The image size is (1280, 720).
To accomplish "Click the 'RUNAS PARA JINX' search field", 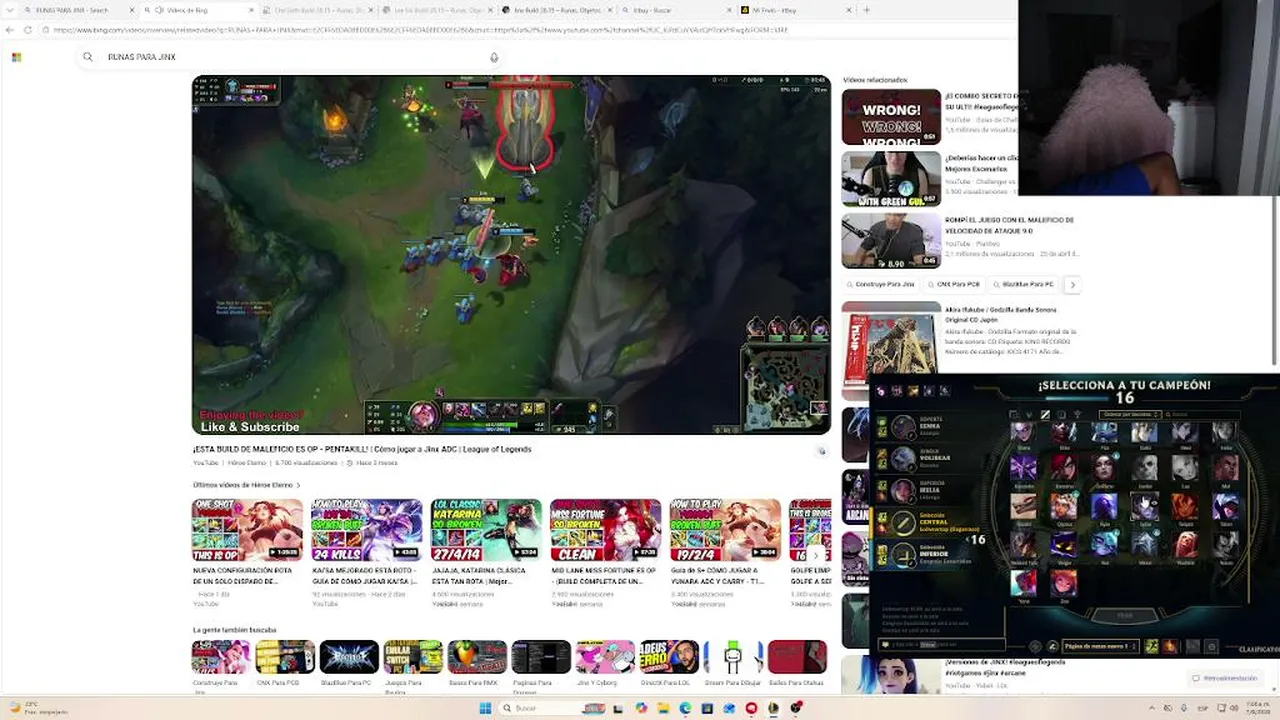I will tap(290, 57).
